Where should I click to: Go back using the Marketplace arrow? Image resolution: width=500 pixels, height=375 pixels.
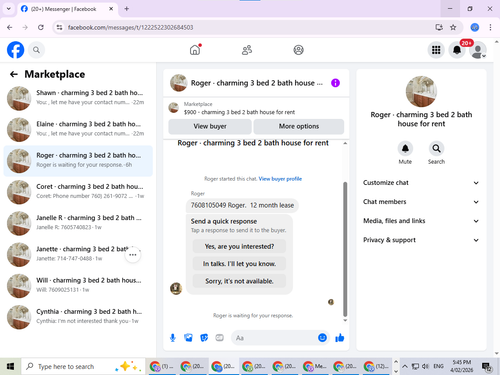pos(14,74)
